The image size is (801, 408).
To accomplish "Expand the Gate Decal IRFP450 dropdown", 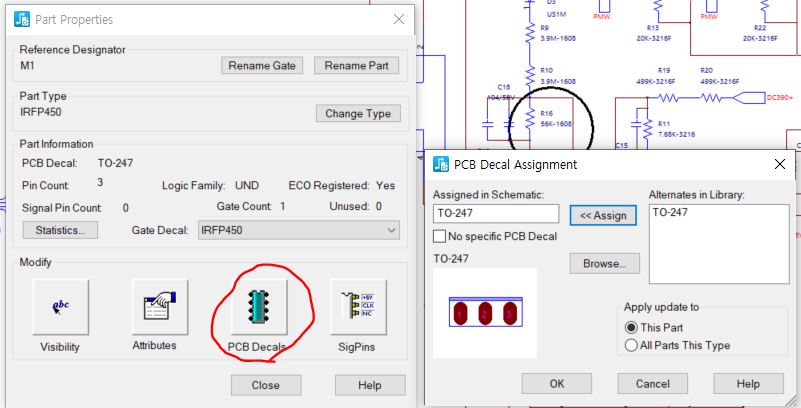I will coord(390,230).
